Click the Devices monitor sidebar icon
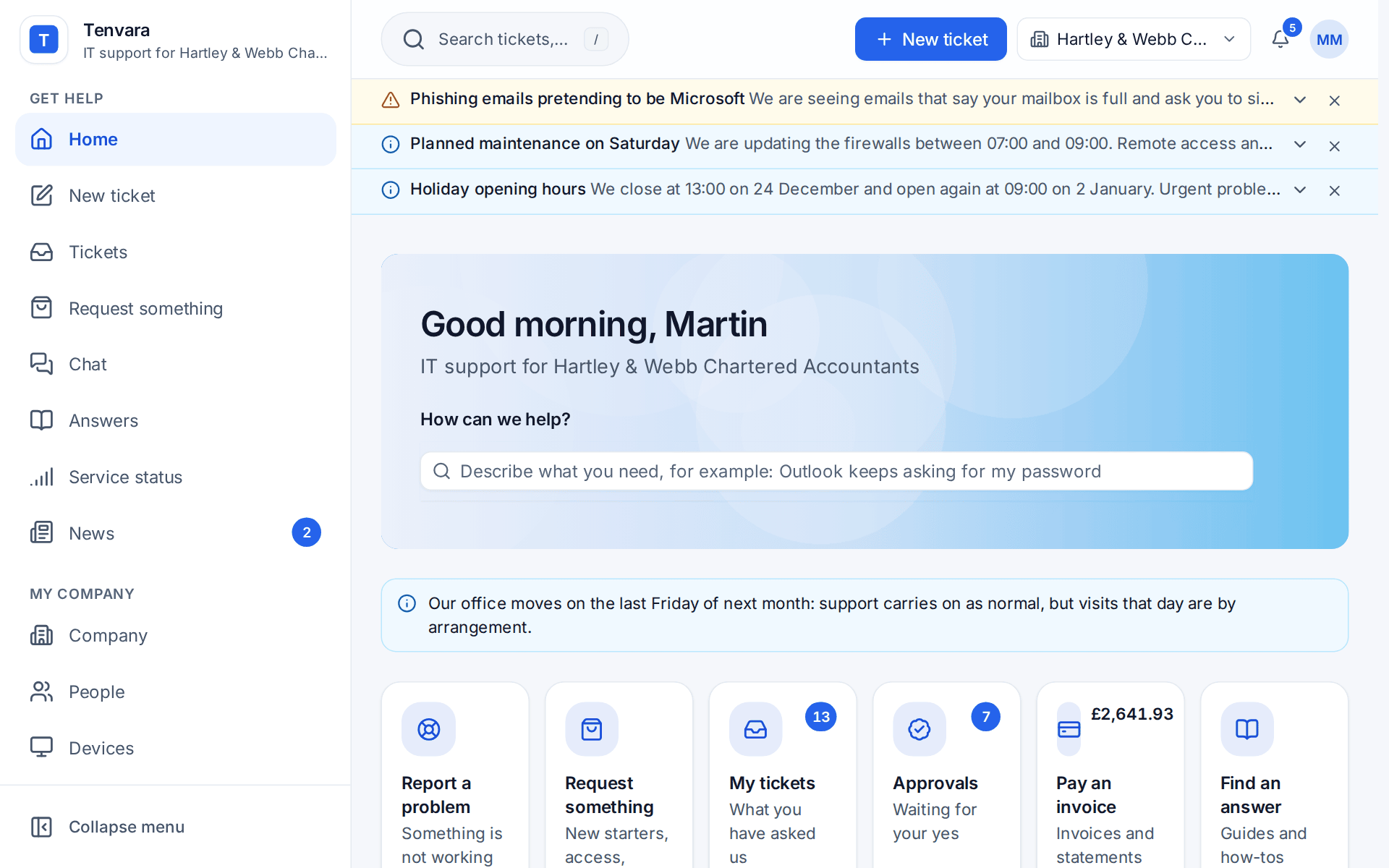1389x868 pixels. (x=42, y=747)
